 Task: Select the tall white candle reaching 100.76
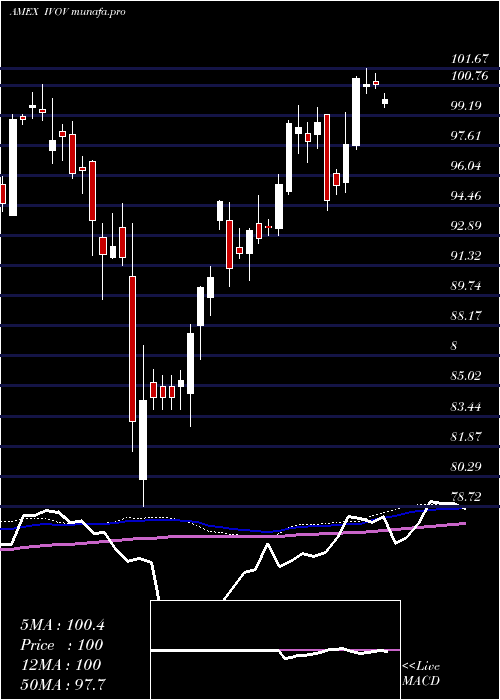click(x=356, y=112)
